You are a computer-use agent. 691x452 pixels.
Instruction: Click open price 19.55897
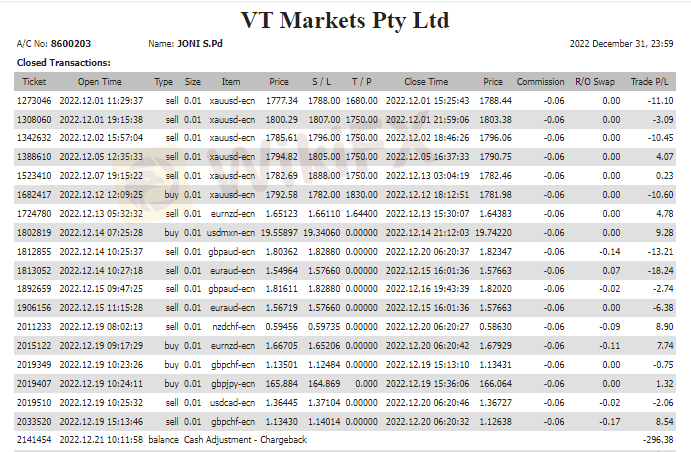(279, 232)
